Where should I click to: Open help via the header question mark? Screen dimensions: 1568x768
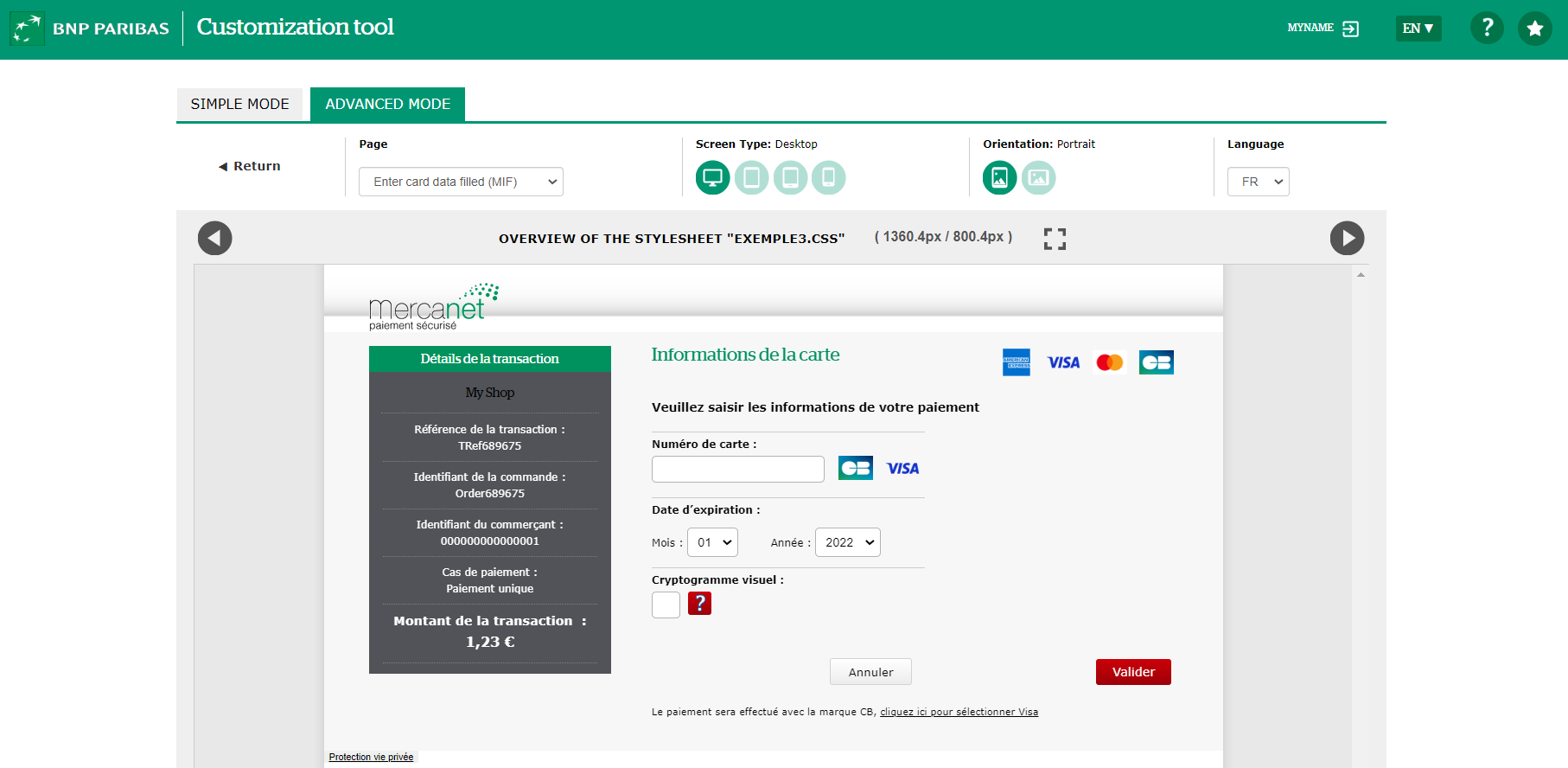tap(1487, 29)
